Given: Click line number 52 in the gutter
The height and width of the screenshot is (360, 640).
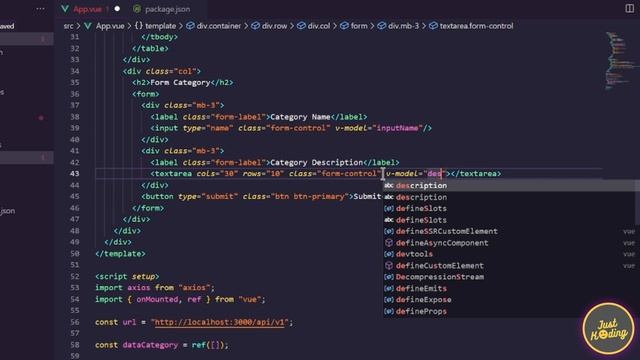Looking at the screenshot, I should (x=74, y=276).
